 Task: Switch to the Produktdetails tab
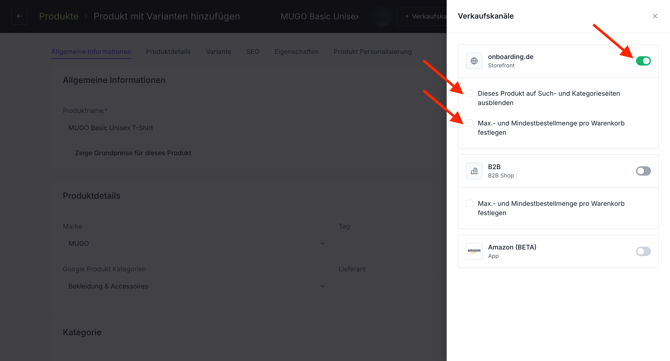point(168,52)
